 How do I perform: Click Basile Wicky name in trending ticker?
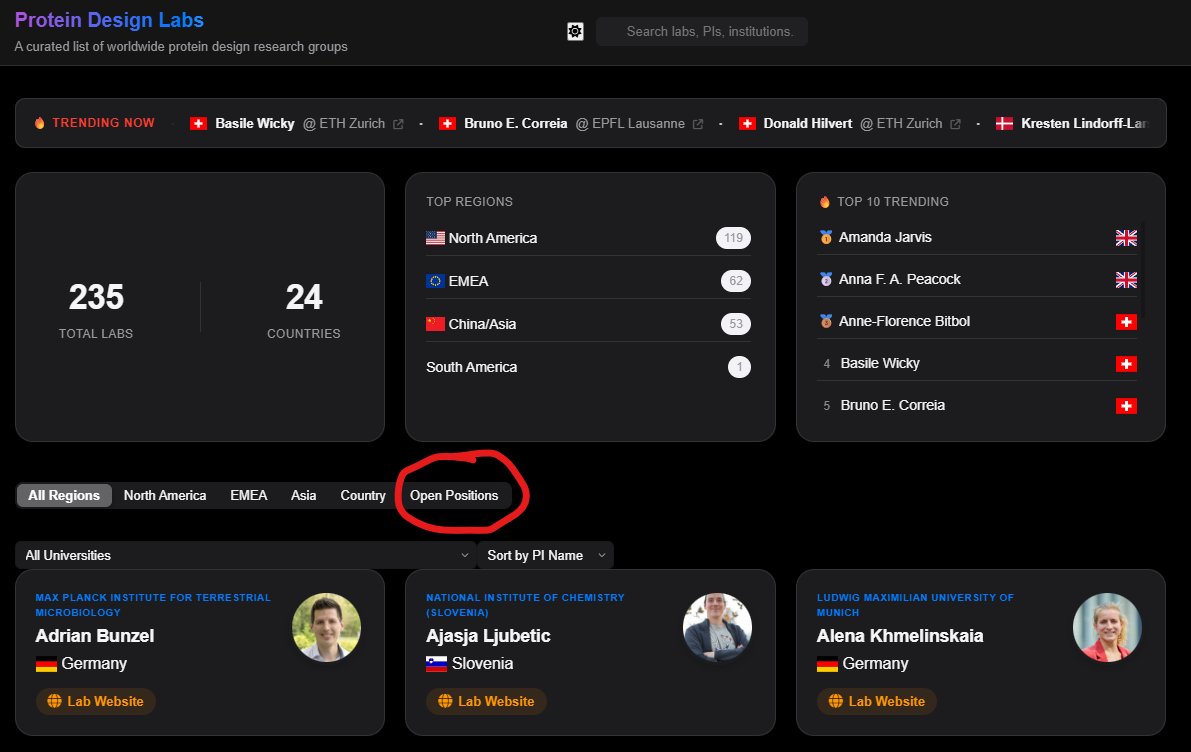click(254, 123)
